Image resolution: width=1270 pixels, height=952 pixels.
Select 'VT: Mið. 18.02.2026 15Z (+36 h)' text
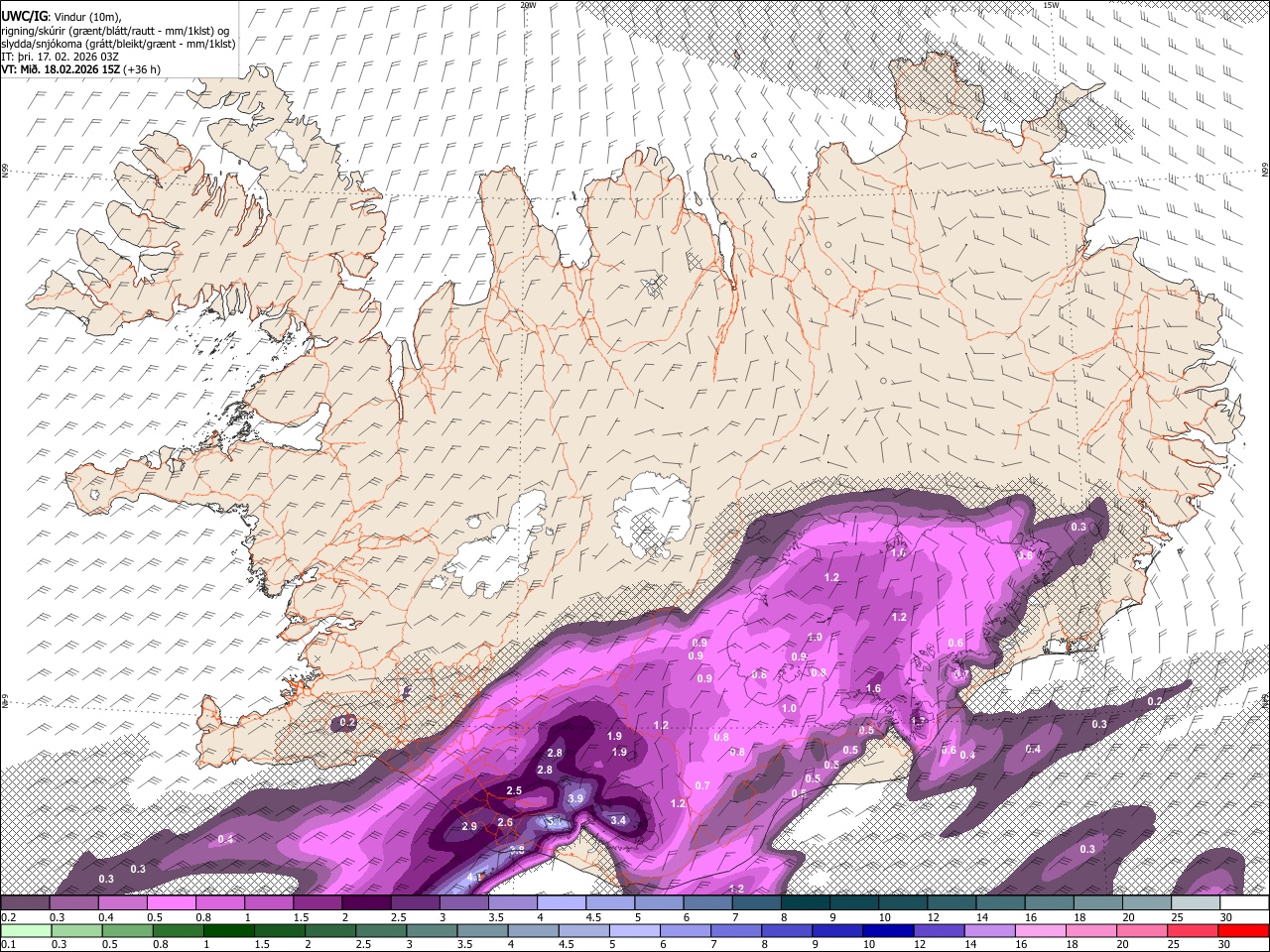(81, 69)
